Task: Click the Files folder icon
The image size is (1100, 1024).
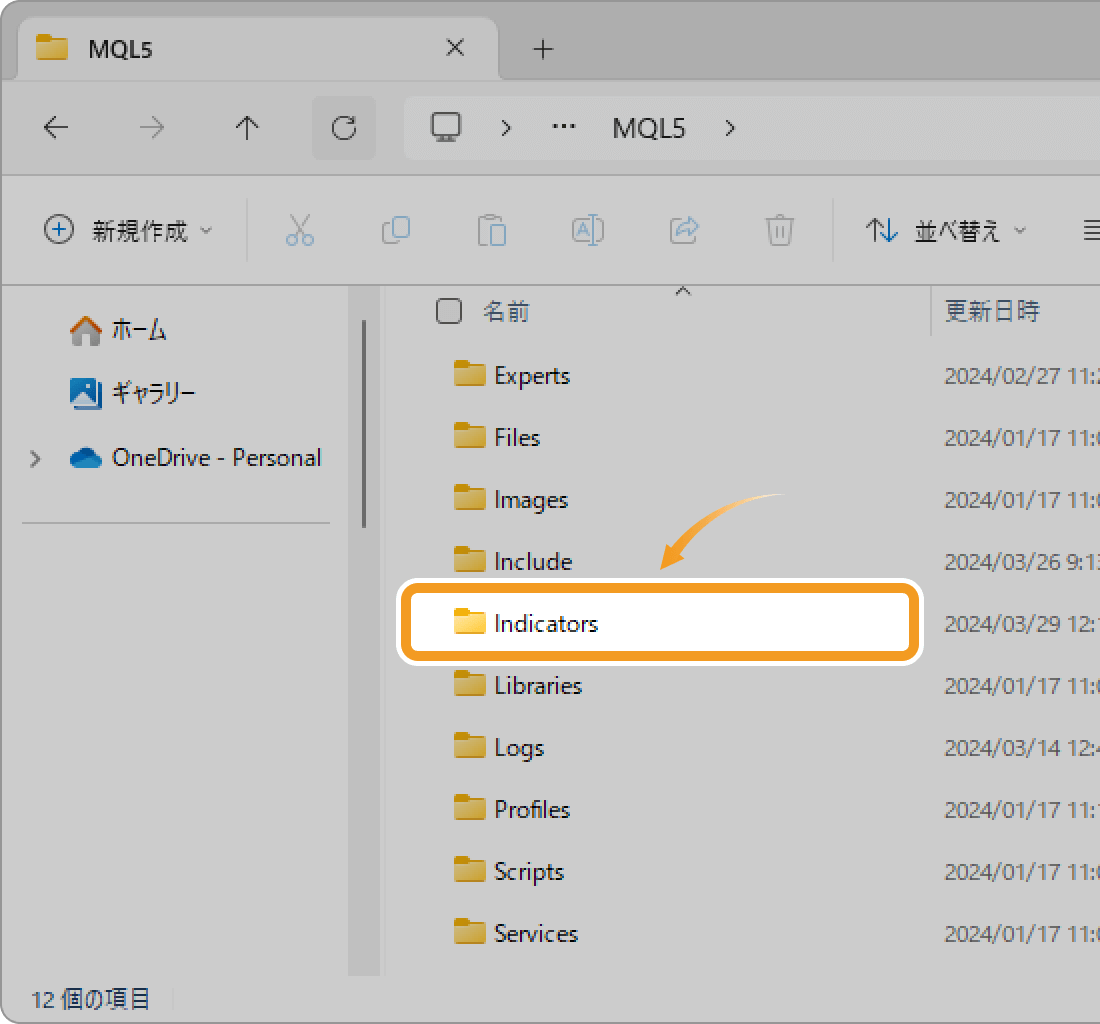Action: pyautogui.click(x=469, y=435)
